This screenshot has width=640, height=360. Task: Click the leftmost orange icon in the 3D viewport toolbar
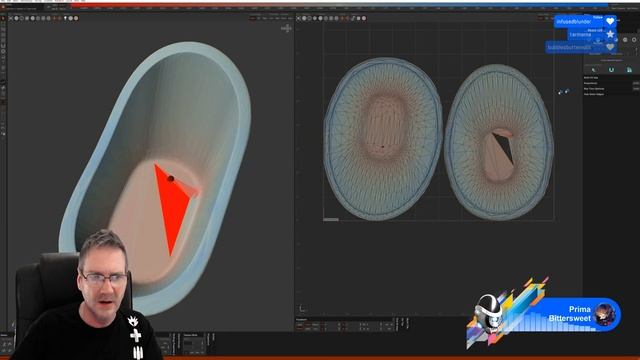click(54, 18)
